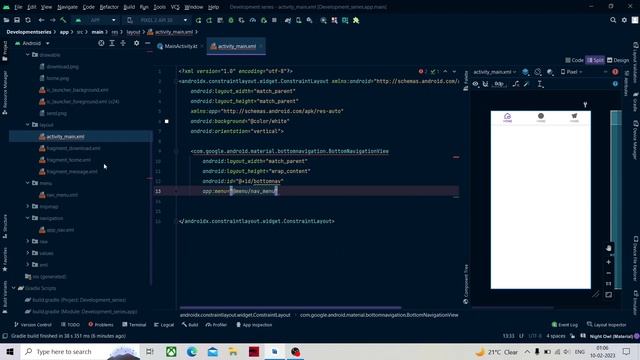The image size is (640, 360).
Task: Open the default margin 0dp dropdown
Action: 499,84
